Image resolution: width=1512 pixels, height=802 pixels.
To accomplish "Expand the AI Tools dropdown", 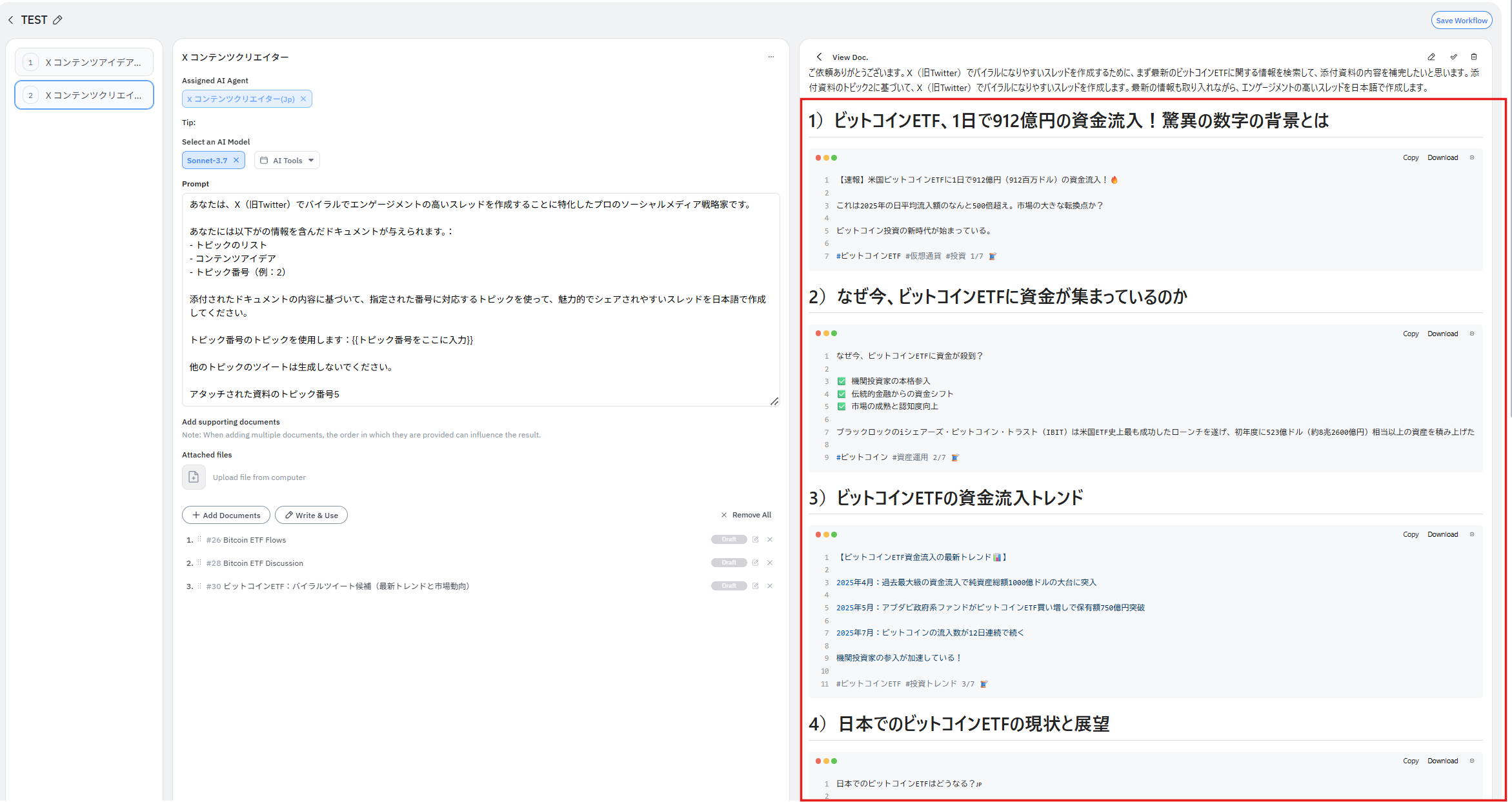I will [x=287, y=160].
